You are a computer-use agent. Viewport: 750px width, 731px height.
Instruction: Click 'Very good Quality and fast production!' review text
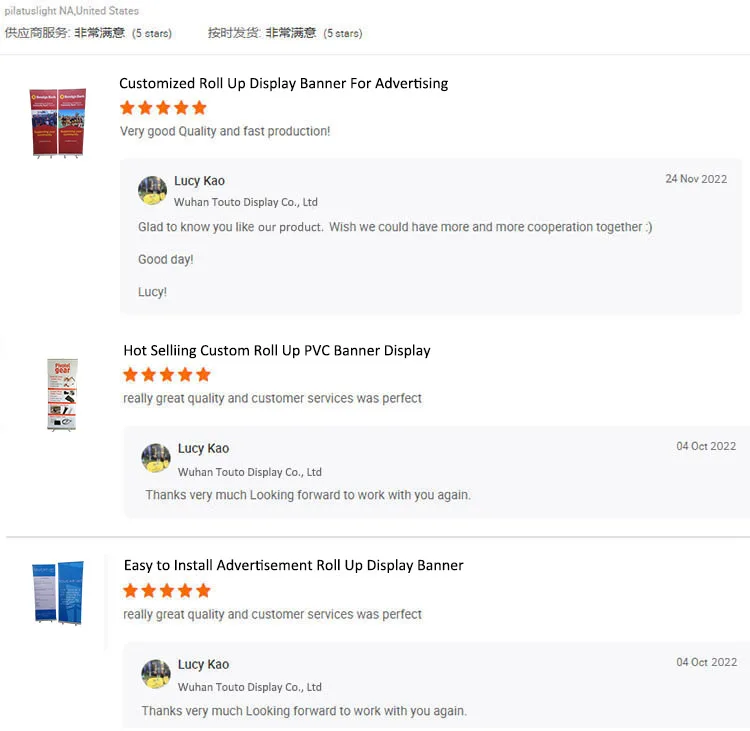tap(225, 131)
